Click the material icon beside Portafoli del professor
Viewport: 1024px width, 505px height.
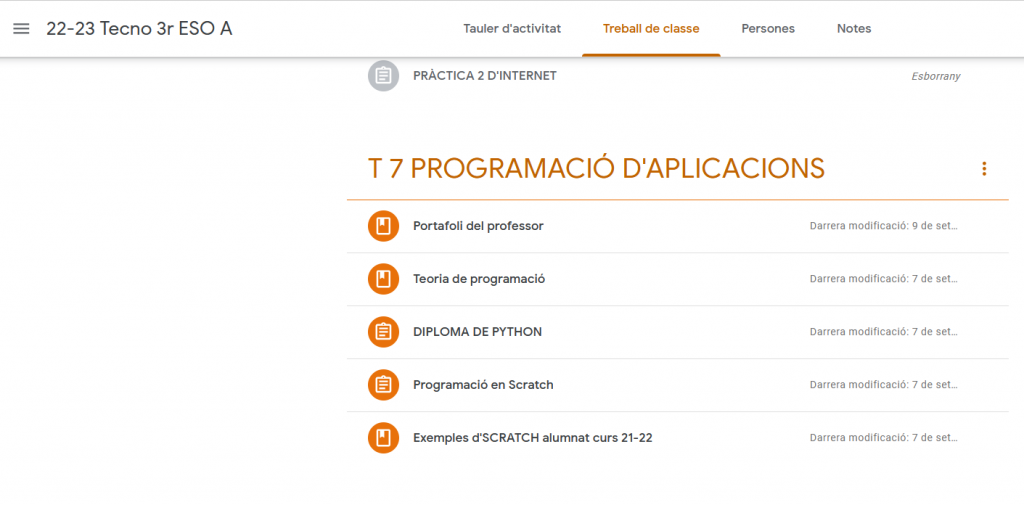click(x=384, y=226)
